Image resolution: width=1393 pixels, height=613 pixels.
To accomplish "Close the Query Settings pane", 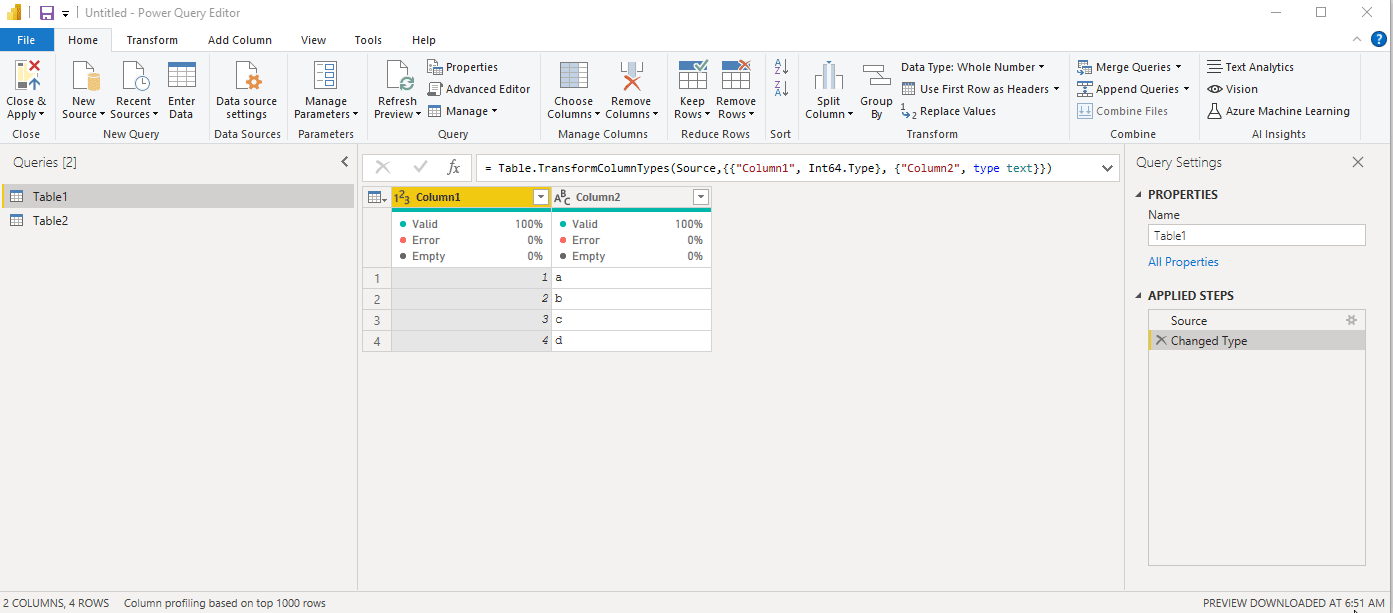I will pos(1357,162).
